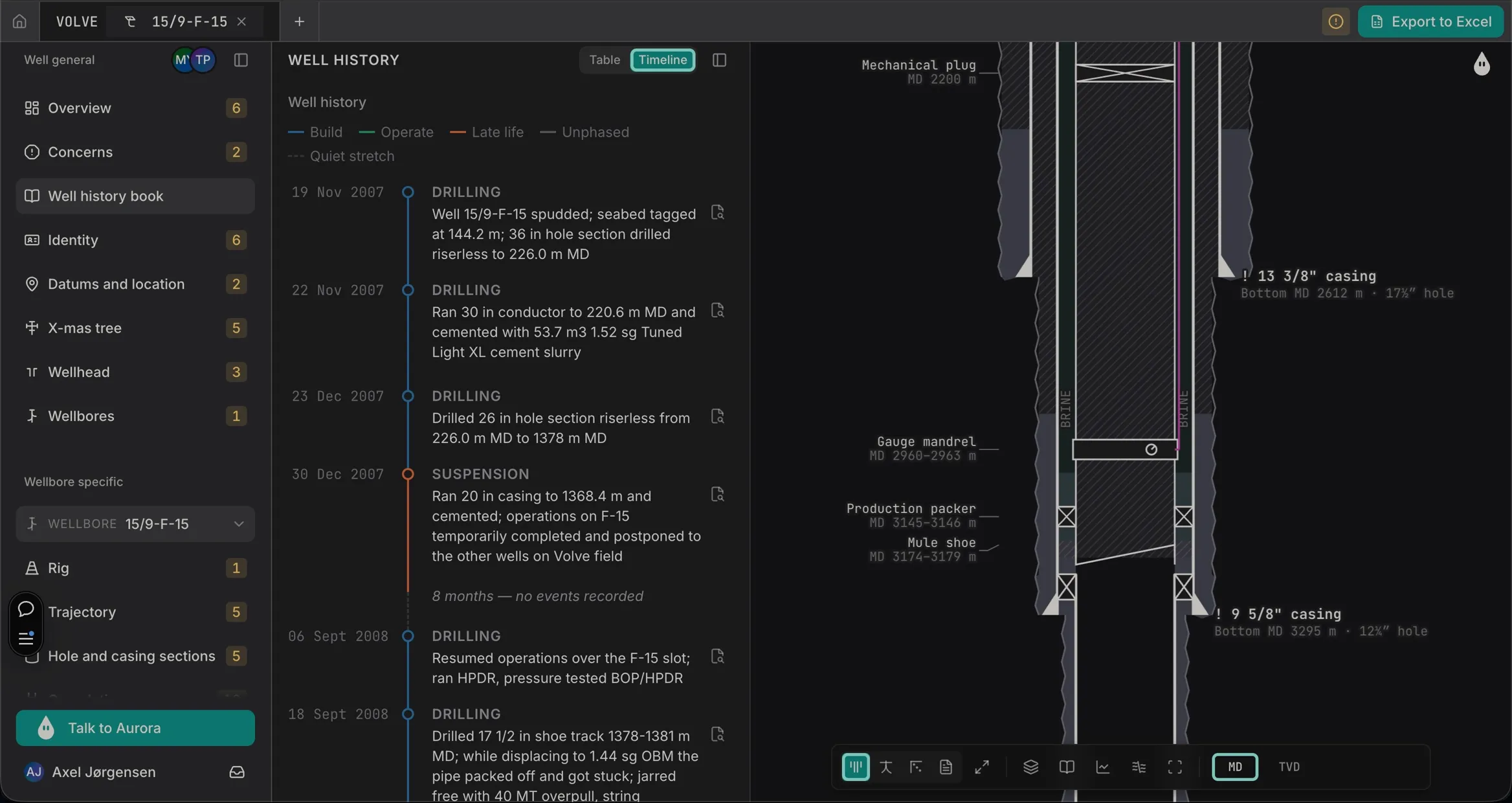Open the Concerns section
1512x803 pixels.
coord(135,152)
